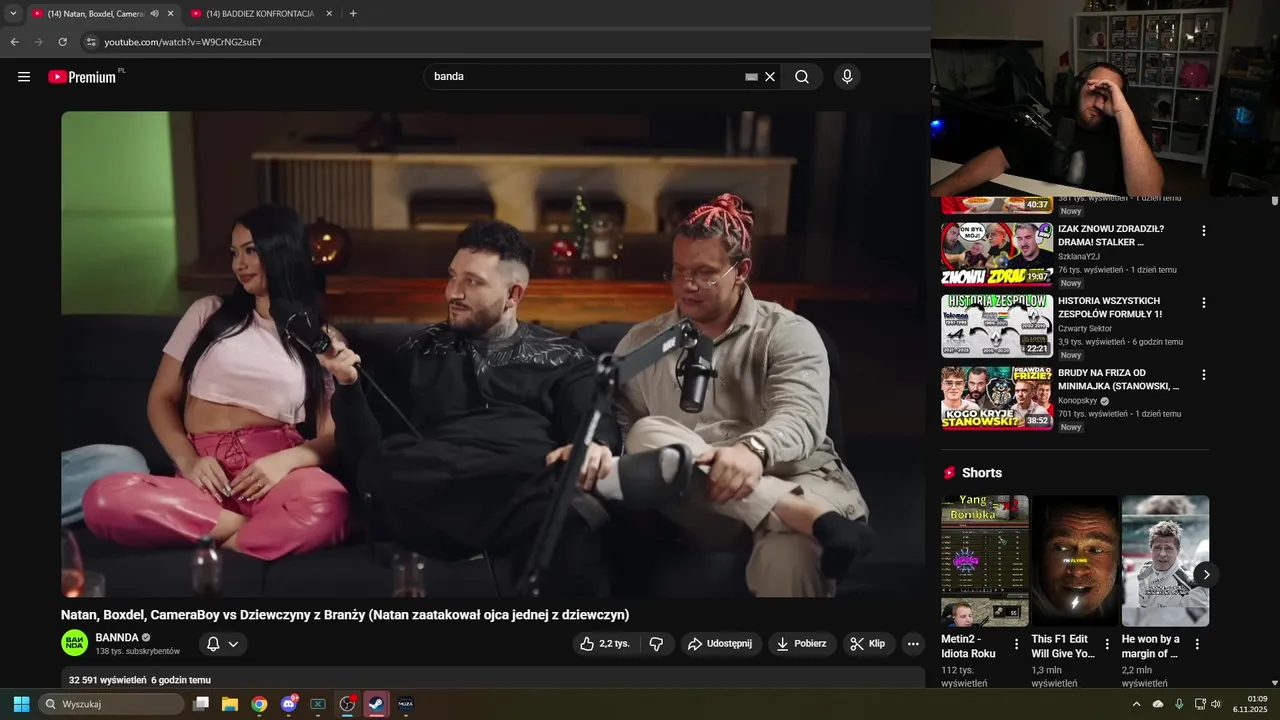Open the Windows Start menu
Screen dimensions: 1280x720
[x=21, y=704]
